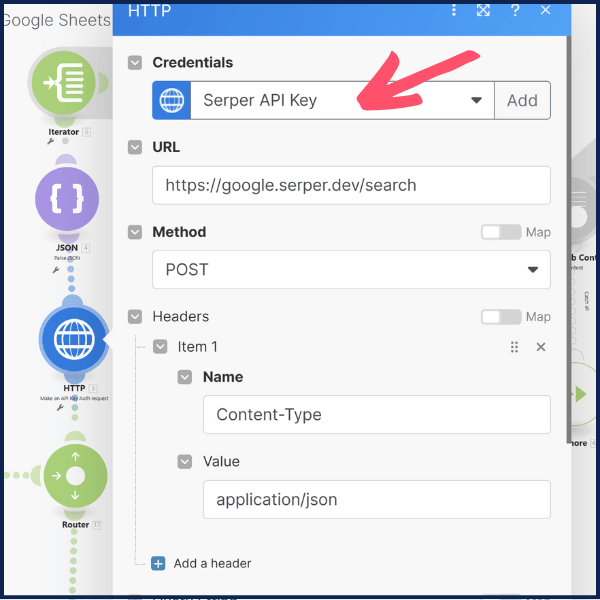This screenshot has height=600, width=600.
Task: Select the purple JSON module
Action: pos(67,199)
